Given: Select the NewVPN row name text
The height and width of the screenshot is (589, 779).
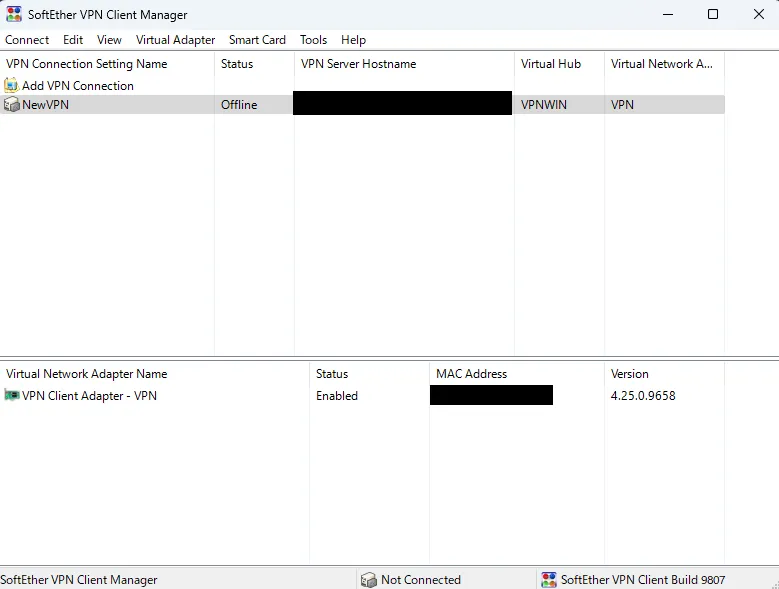Looking at the screenshot, I should [46, 105].
